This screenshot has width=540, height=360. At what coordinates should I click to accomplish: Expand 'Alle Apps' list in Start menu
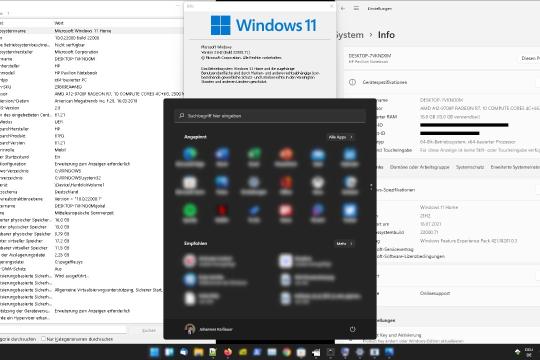coord(340,137)
